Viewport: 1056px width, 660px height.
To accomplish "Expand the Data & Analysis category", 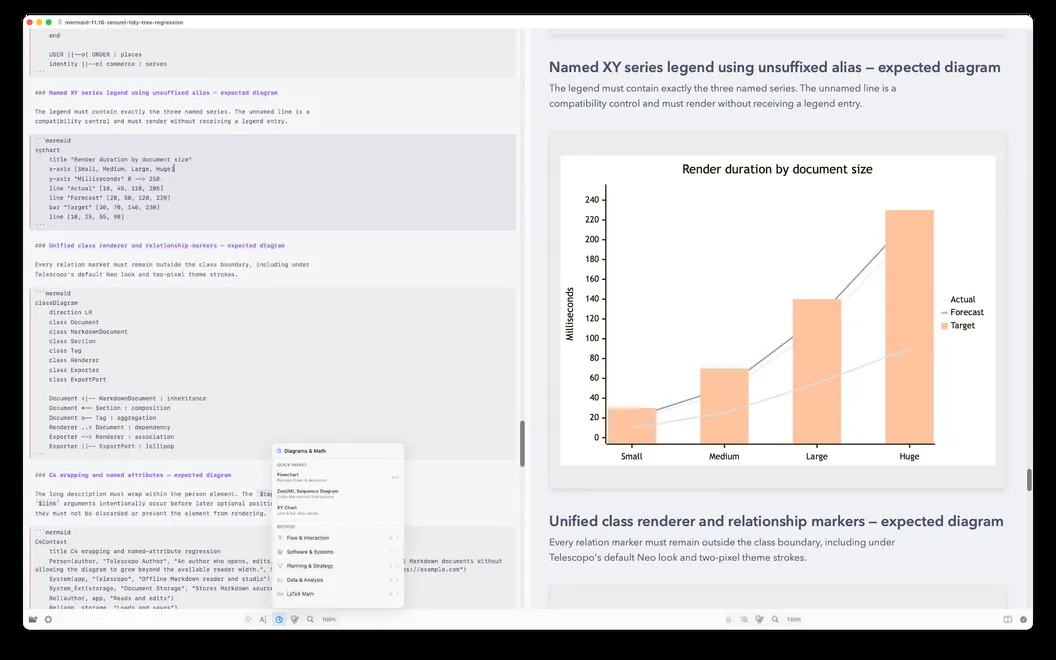I will click(x=338, y=580).
